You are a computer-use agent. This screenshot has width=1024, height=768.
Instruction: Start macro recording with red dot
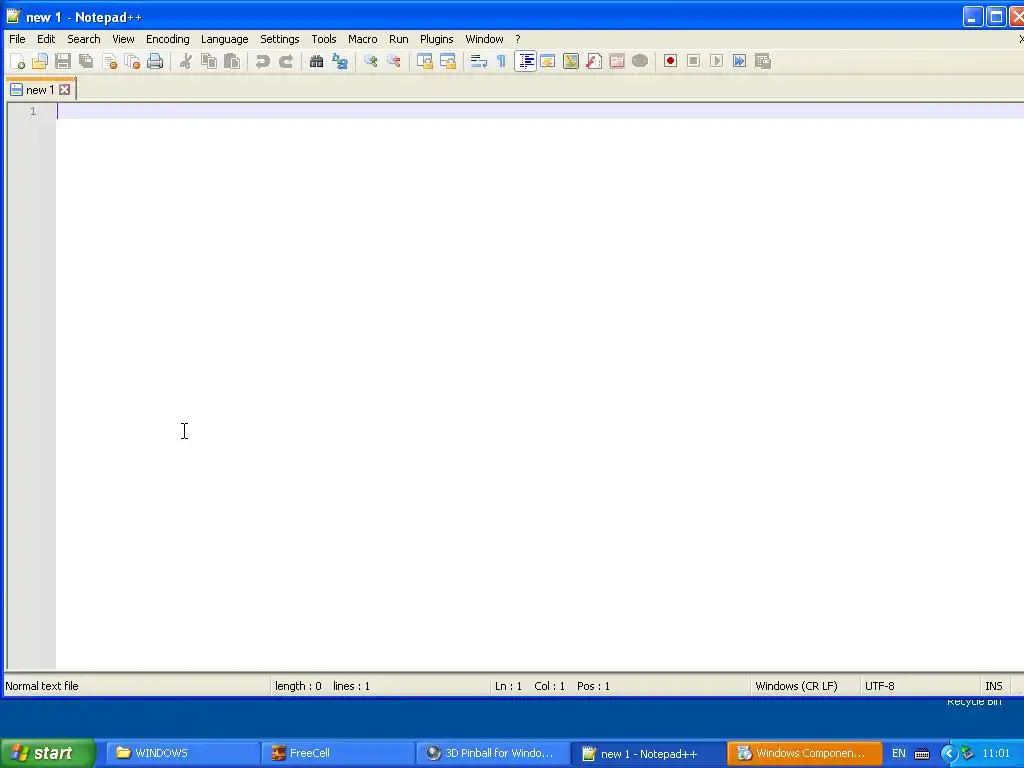(x=670, y=61)
